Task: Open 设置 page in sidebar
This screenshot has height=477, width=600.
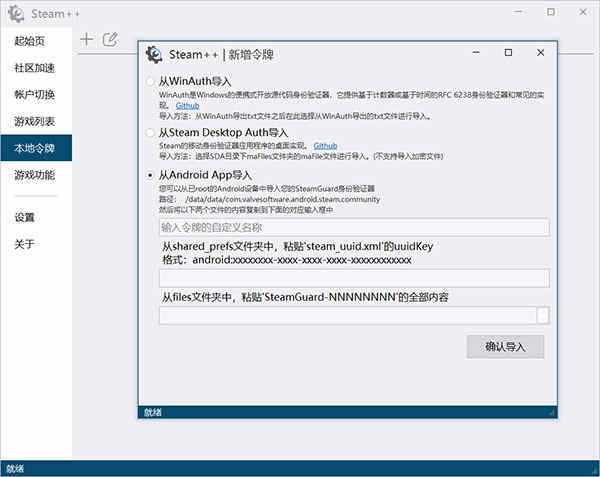Action: coord(36,217)
